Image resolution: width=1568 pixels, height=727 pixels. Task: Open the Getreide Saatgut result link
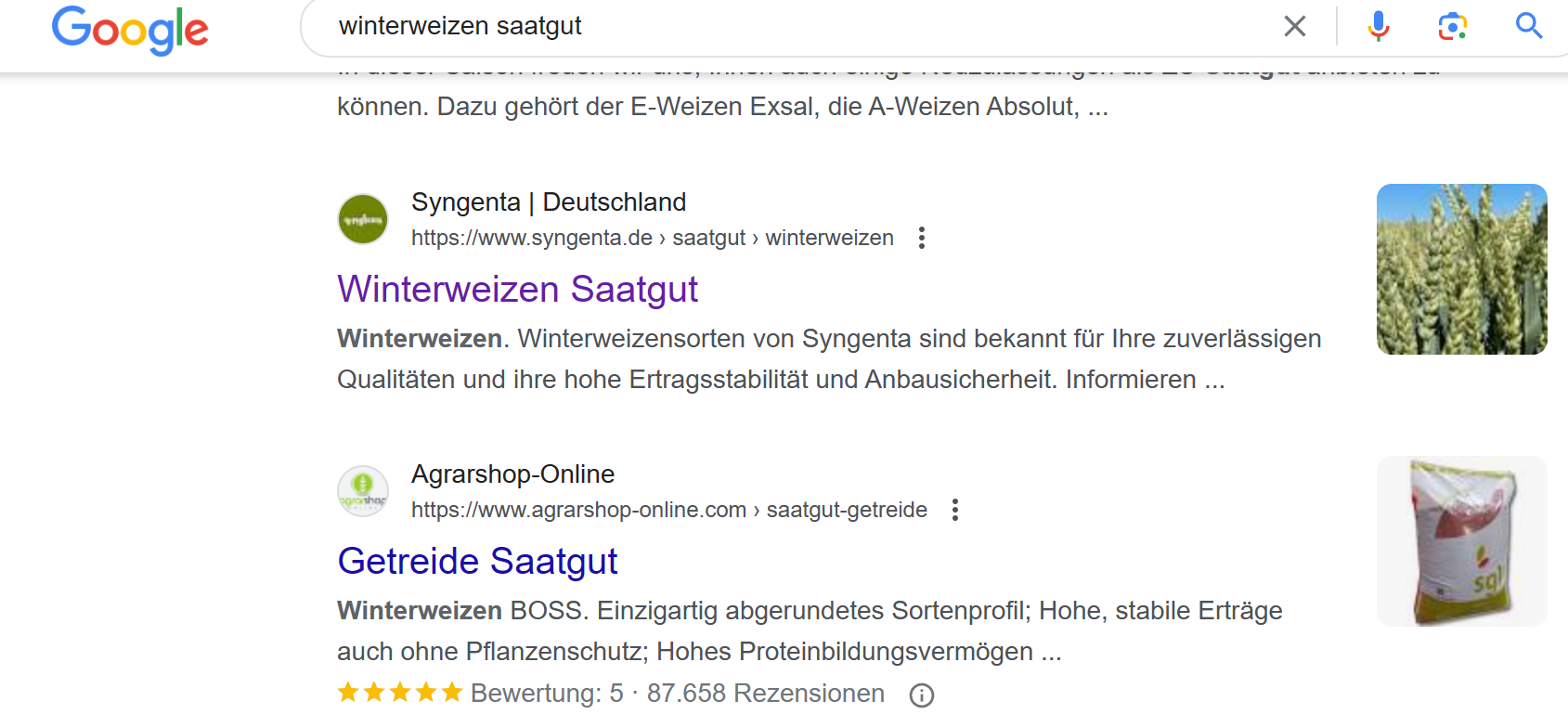pos(477,562)
